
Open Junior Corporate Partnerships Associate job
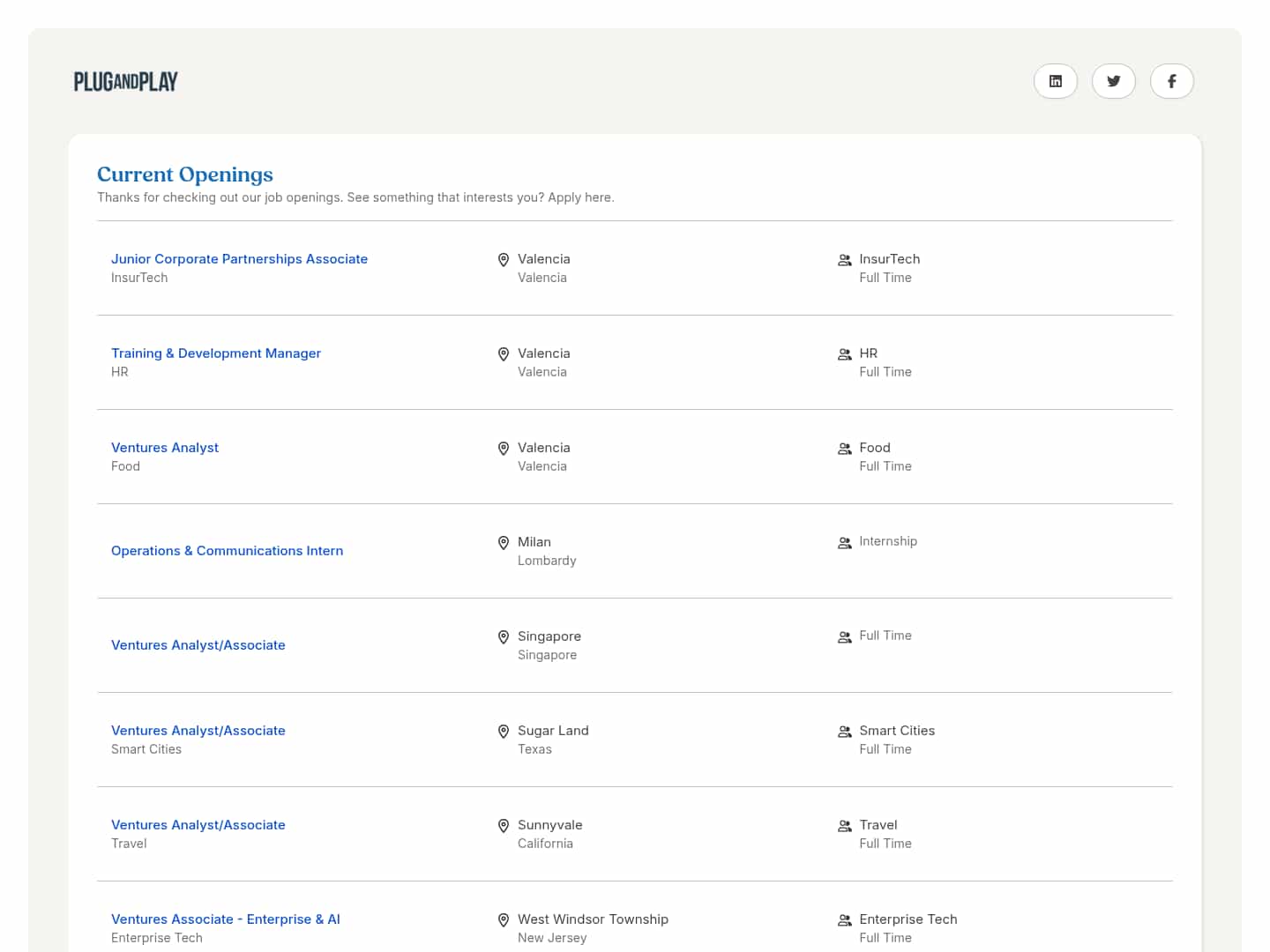(239, 259)
